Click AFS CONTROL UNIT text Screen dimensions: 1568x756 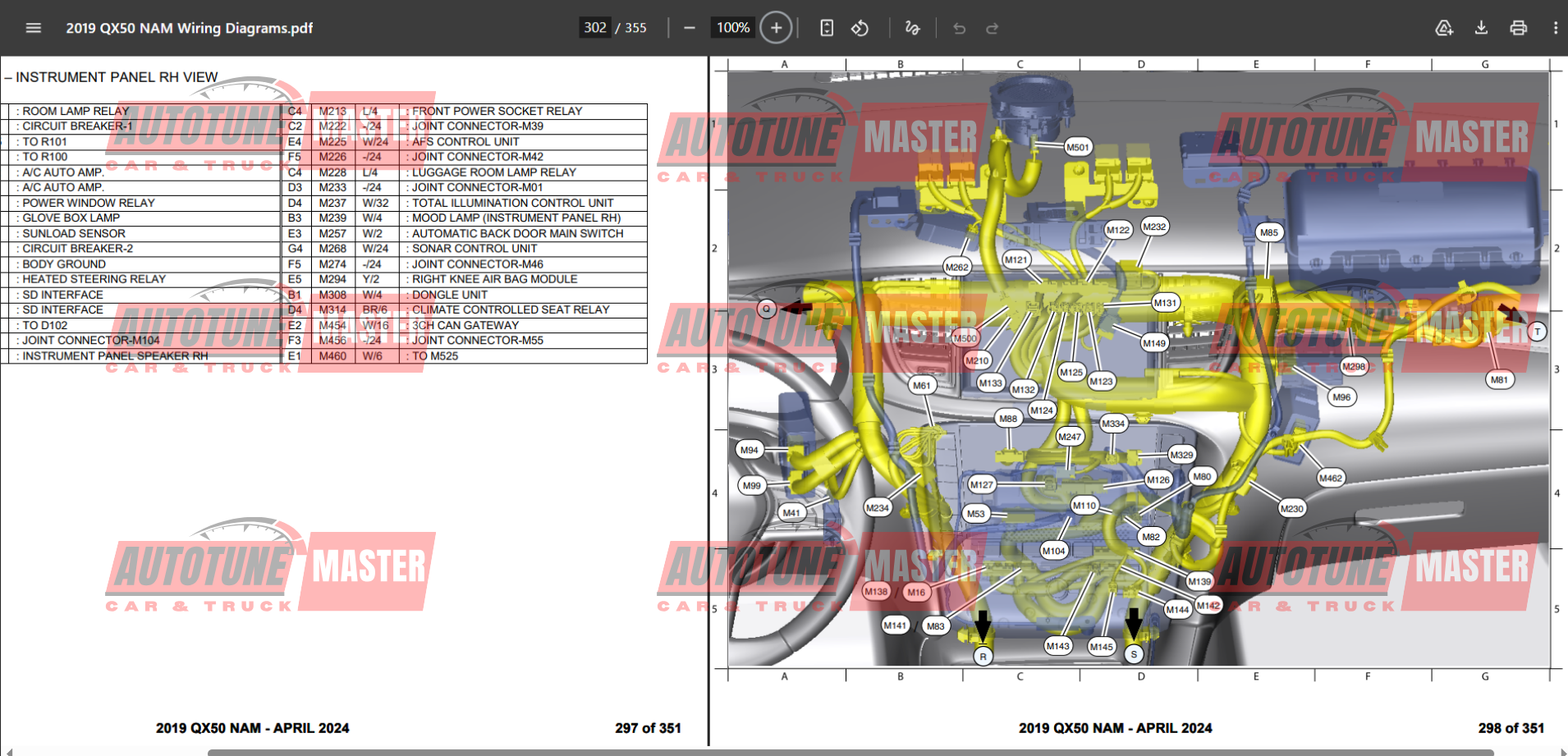pos(465,141)
